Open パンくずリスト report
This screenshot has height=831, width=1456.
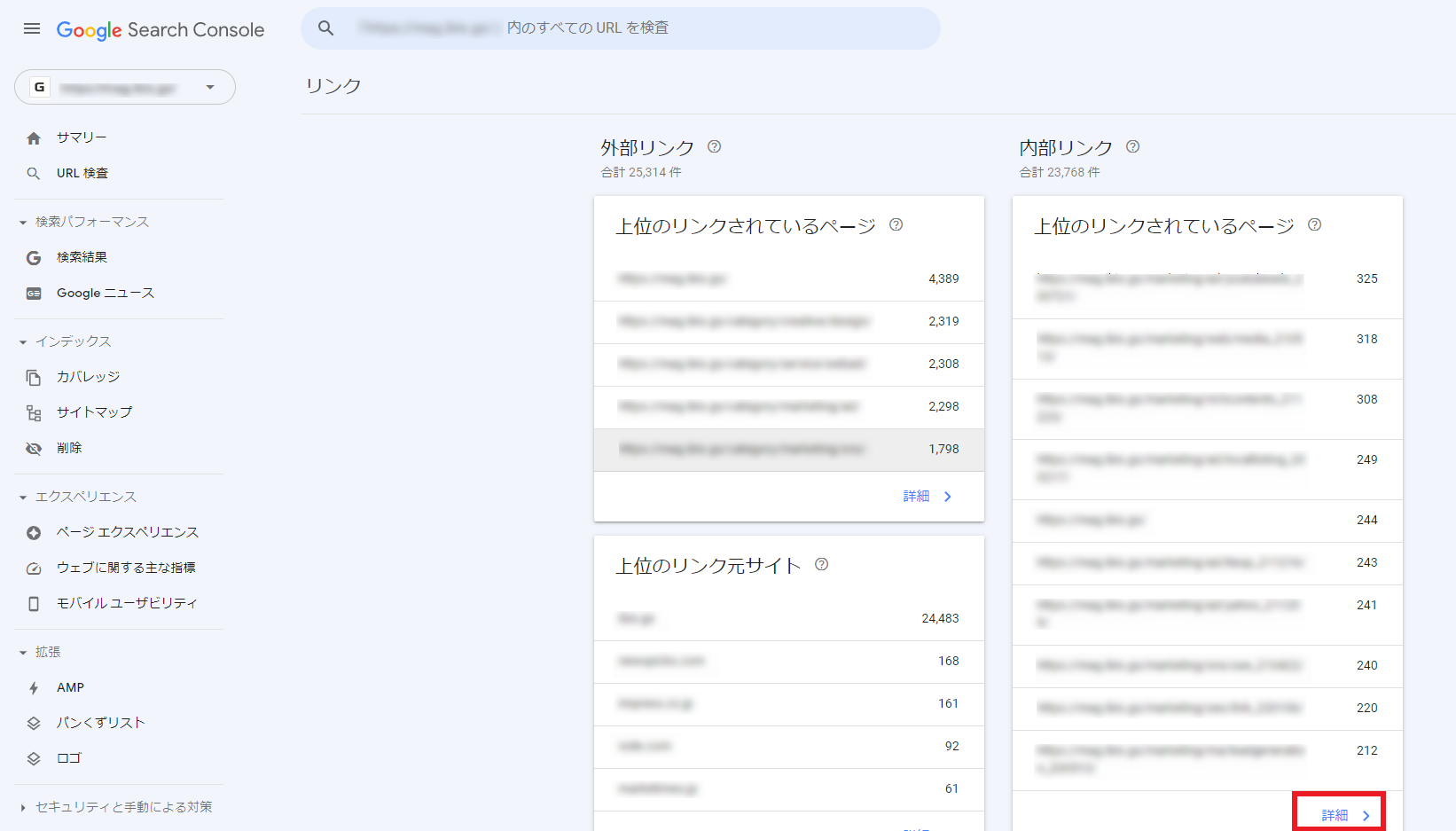pos(100,723)
